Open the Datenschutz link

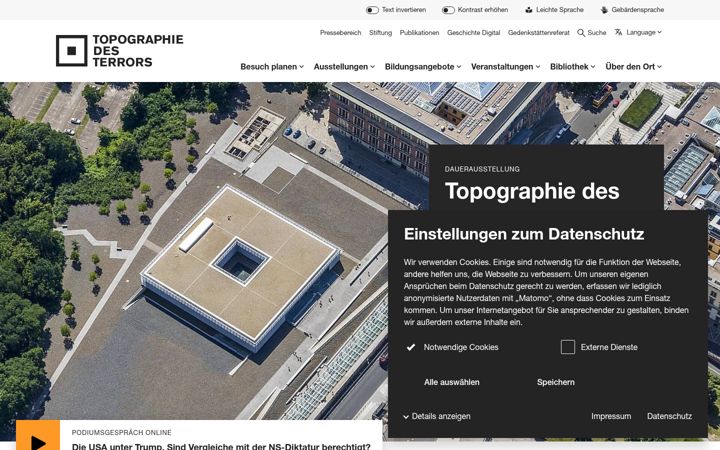pos(669,416)
